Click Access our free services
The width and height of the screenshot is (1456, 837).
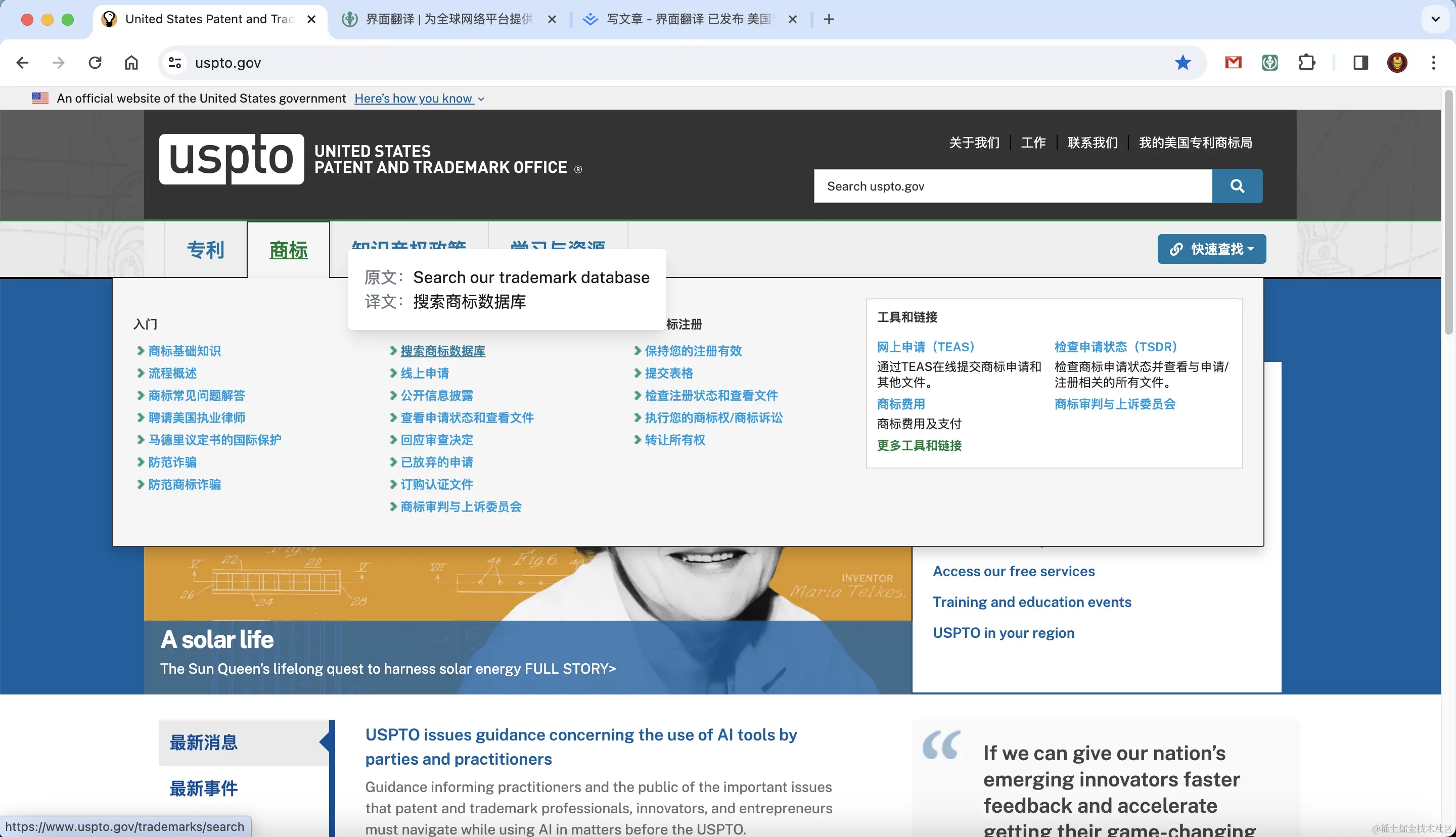1014,571
